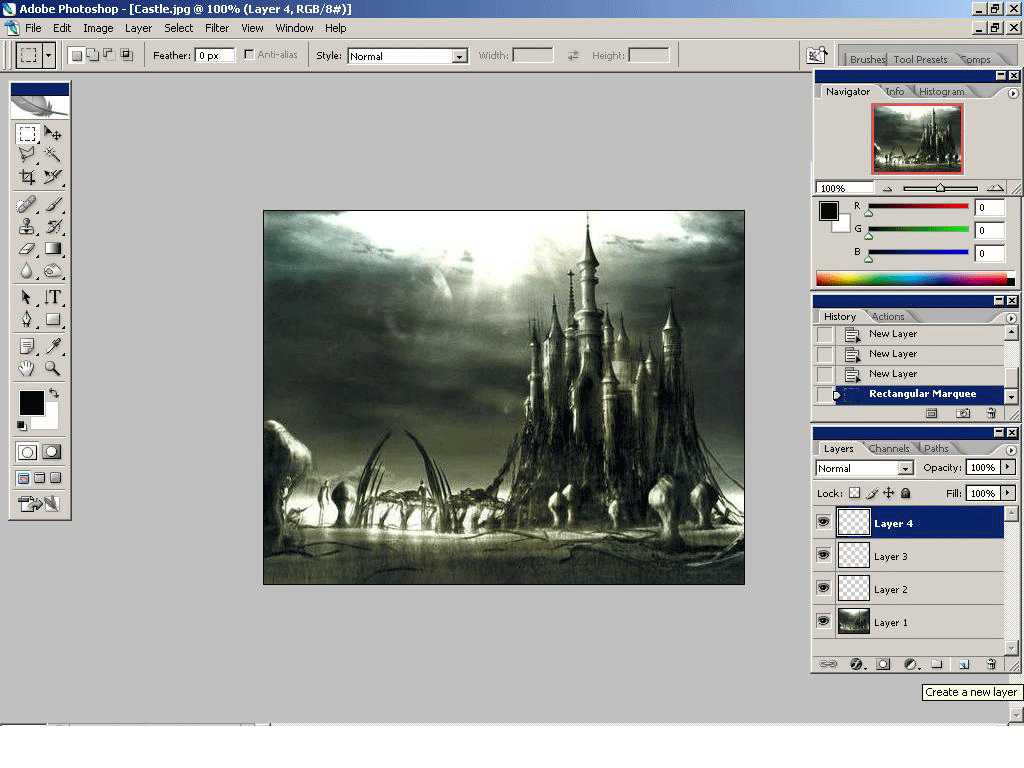This screenshot has height=768, width=1024.
Task: Toggle lock transparent pixels
Action: (854, 493)
